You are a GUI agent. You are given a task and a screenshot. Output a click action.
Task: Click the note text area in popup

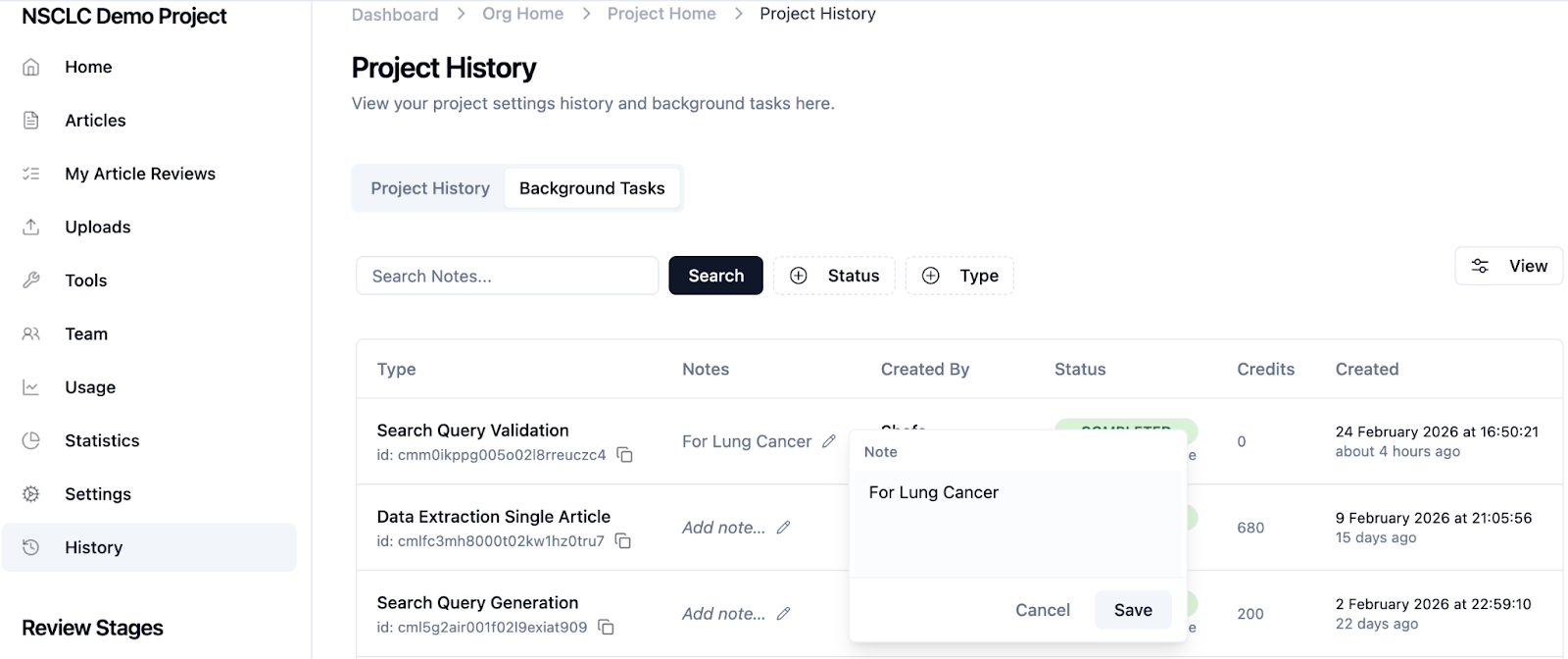coord(1017,524)
